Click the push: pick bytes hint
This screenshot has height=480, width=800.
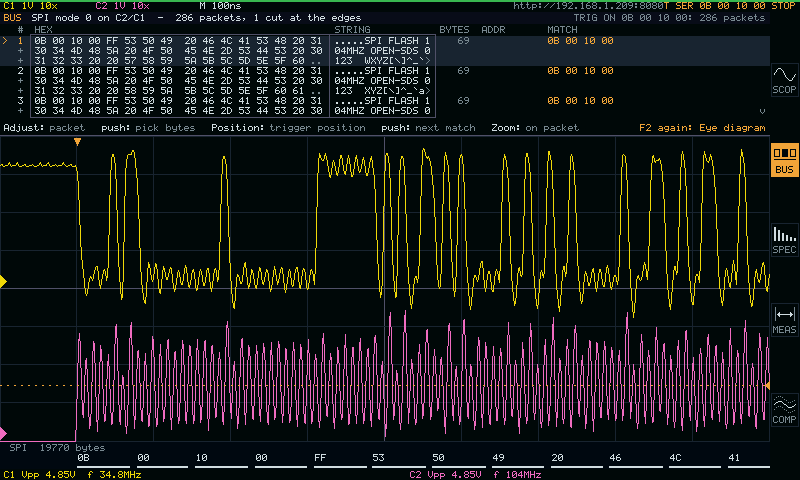tap(148, 128)
